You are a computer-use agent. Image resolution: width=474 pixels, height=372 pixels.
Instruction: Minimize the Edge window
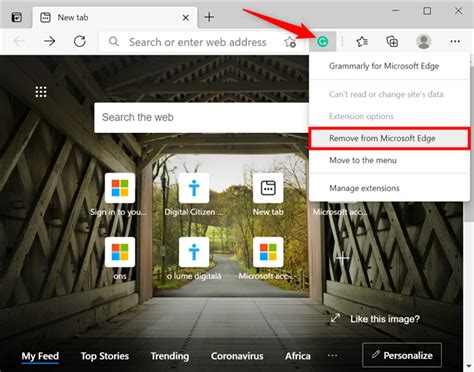click(396, 11)
